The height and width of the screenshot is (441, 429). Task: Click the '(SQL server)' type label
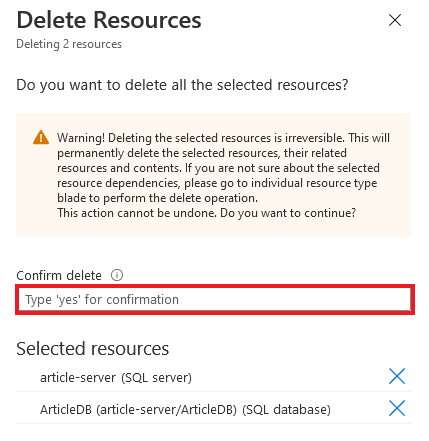click(x=156, y=378)
